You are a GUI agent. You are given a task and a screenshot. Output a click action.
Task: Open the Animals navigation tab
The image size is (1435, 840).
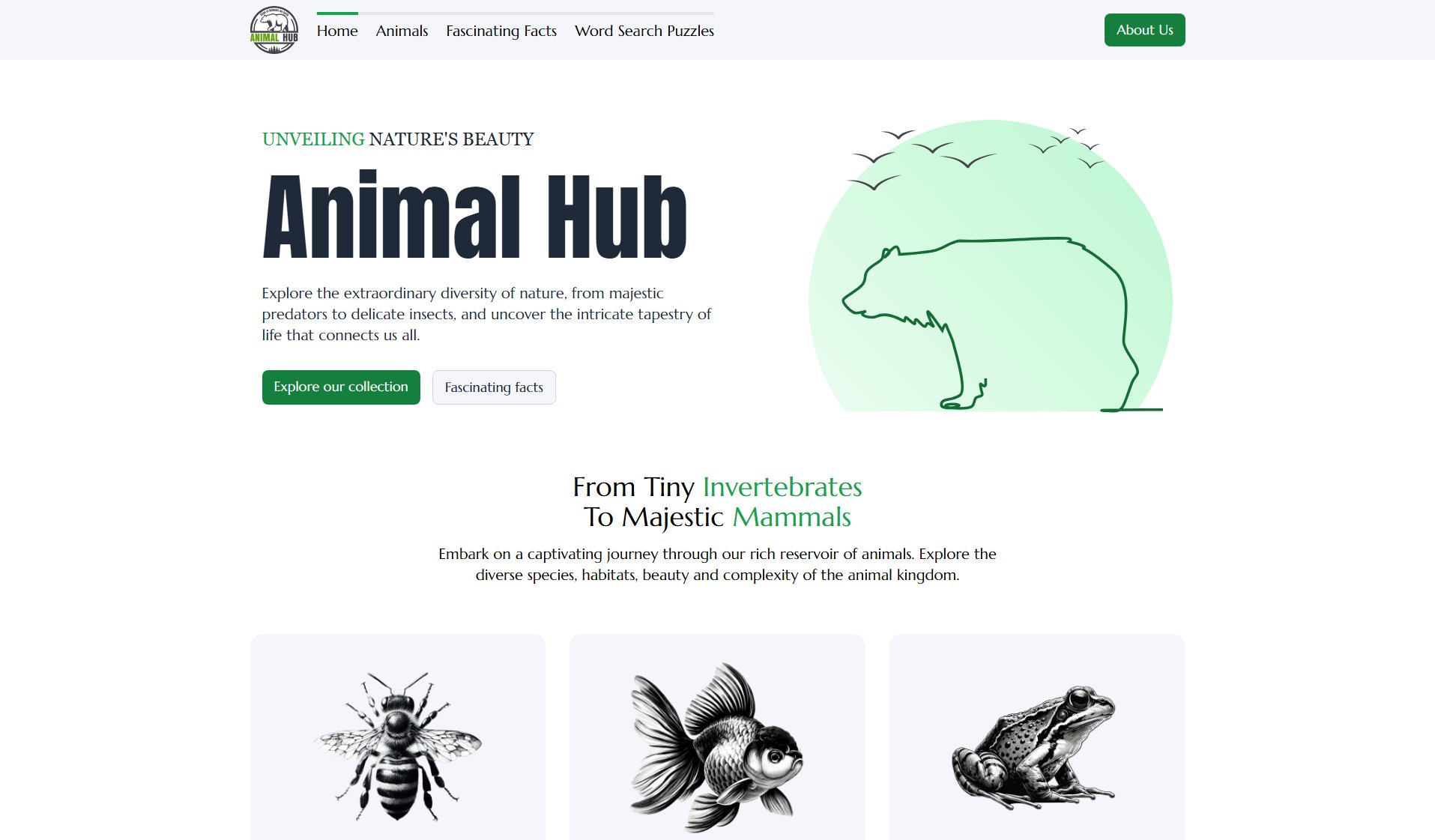click(402, 31)
